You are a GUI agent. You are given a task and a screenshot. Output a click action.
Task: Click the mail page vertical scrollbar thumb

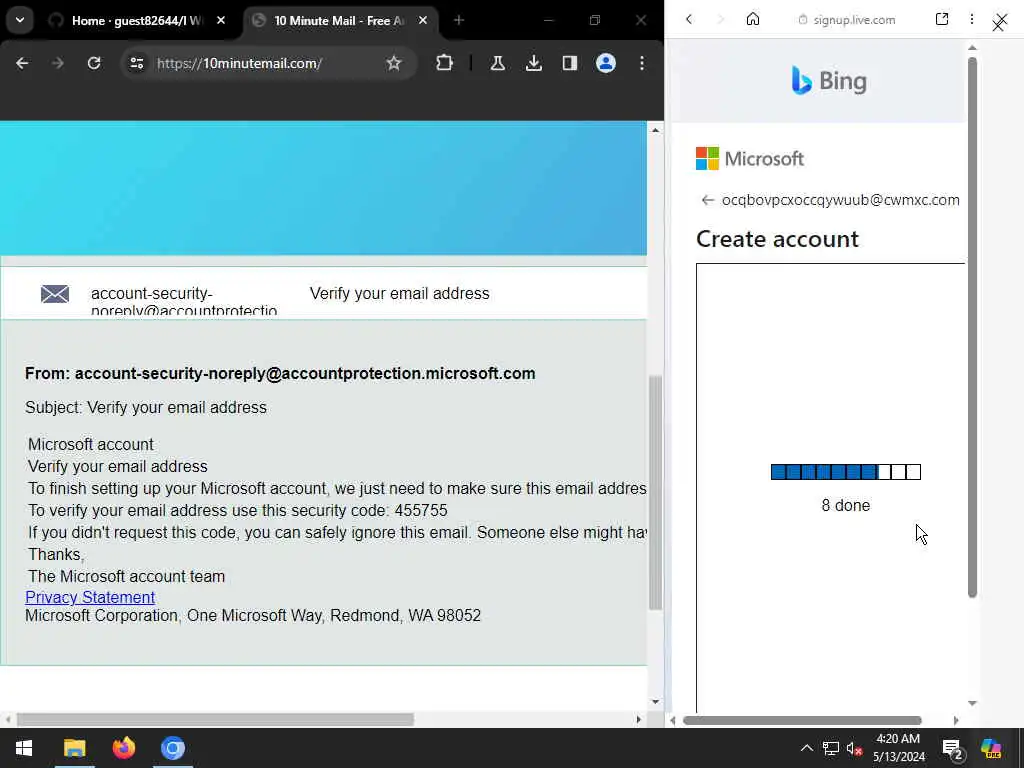(x=655, y=493)
